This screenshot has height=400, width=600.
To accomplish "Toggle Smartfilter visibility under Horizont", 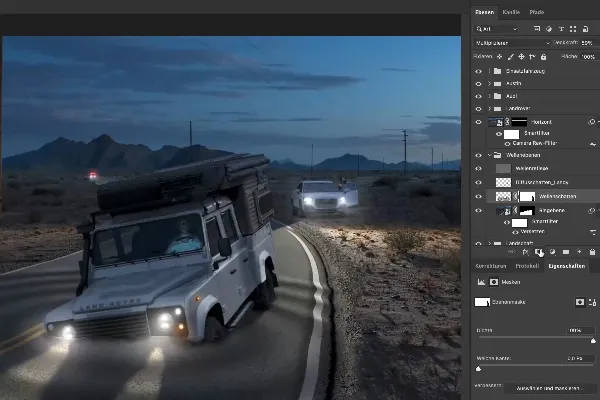I will 499,134.
